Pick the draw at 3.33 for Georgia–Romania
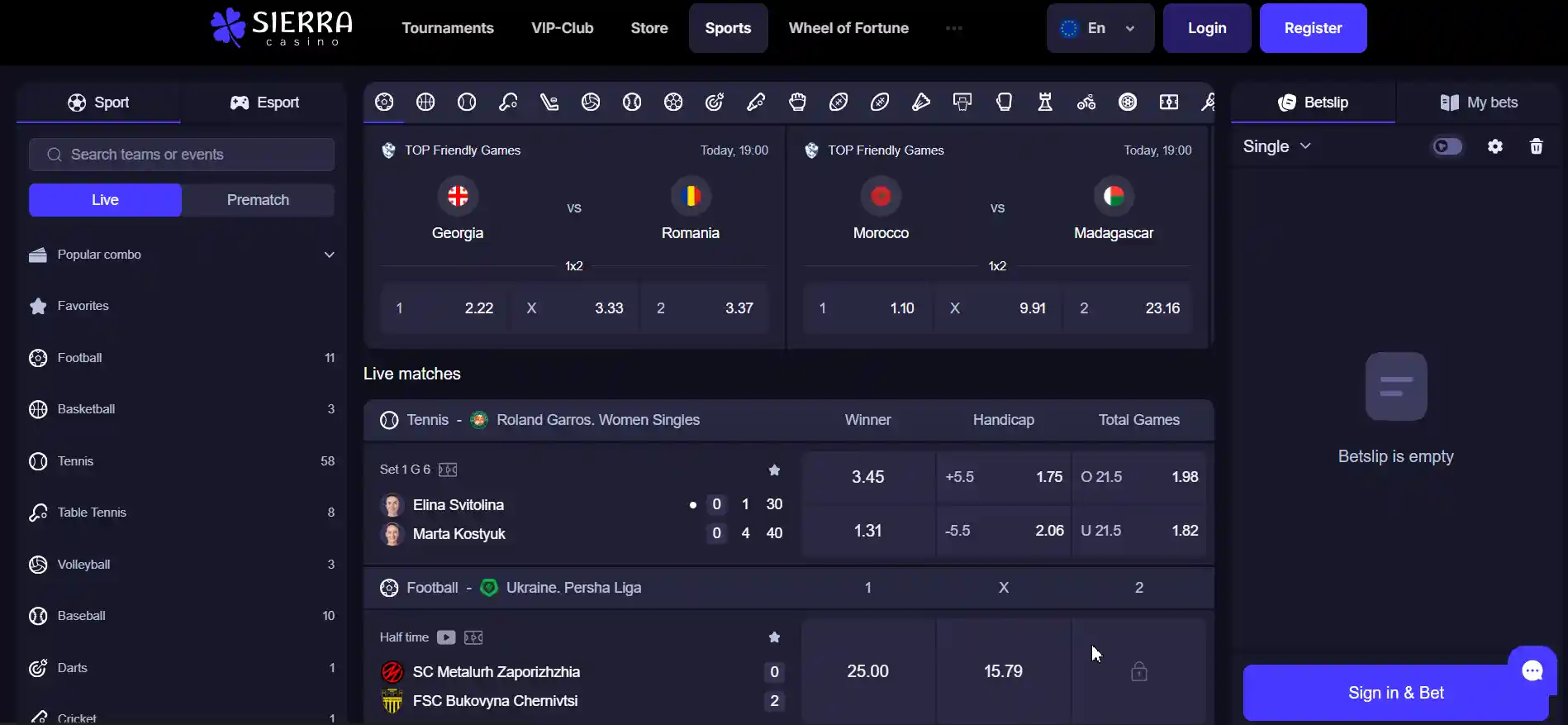The height and width of the screenshot is (725, 1568). pos(575,308)
